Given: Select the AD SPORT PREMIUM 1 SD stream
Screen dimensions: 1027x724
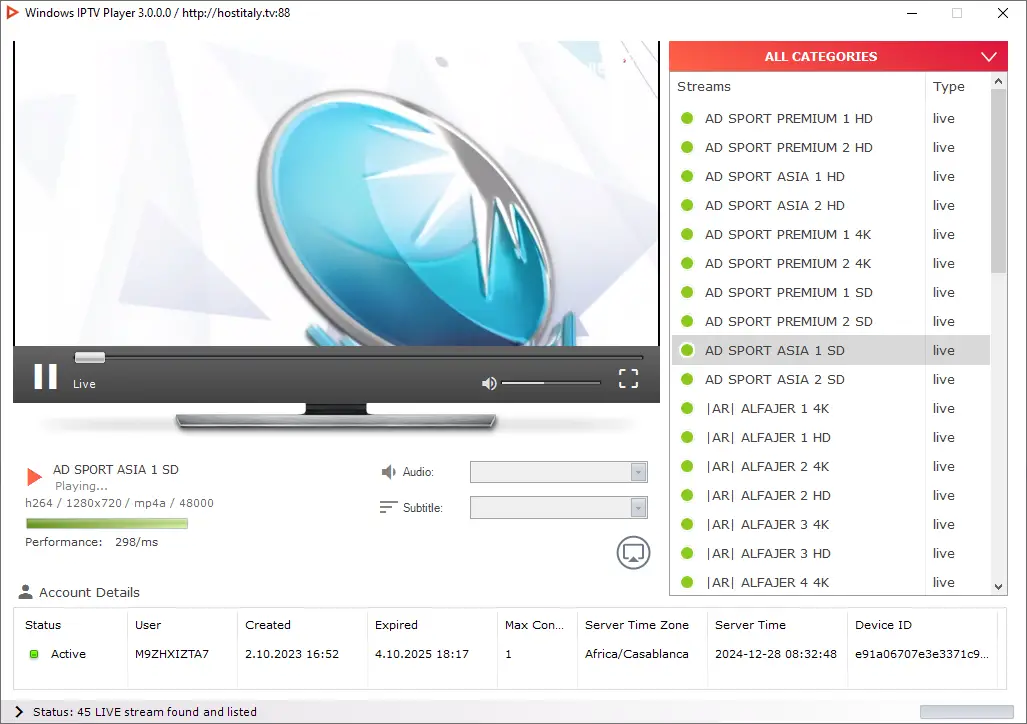Looking at the screenshot, I should click(830, 292).
